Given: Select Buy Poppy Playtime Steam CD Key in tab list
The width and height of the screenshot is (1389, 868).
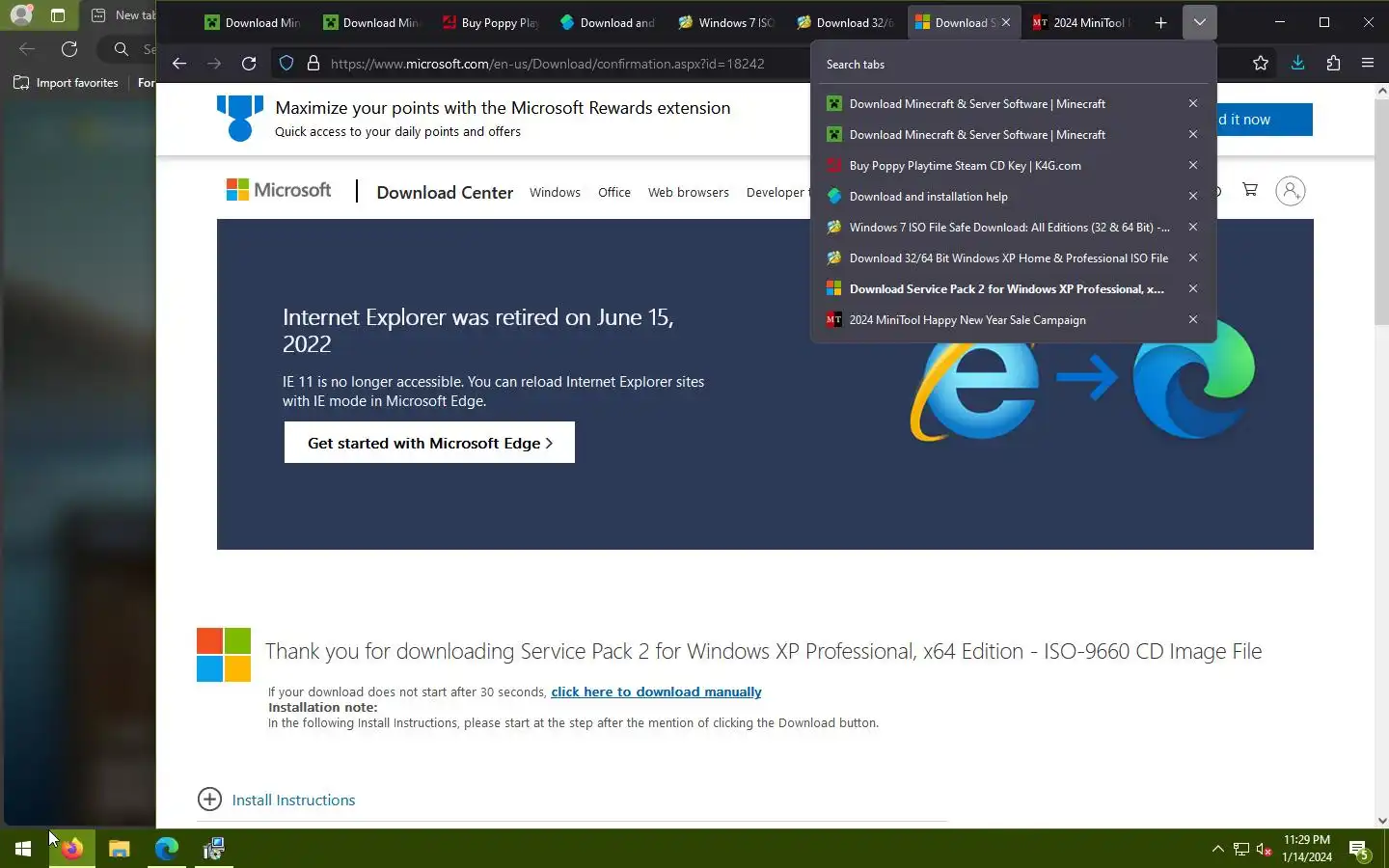Looking at the screenshot, I should click(x=999, y=166).
